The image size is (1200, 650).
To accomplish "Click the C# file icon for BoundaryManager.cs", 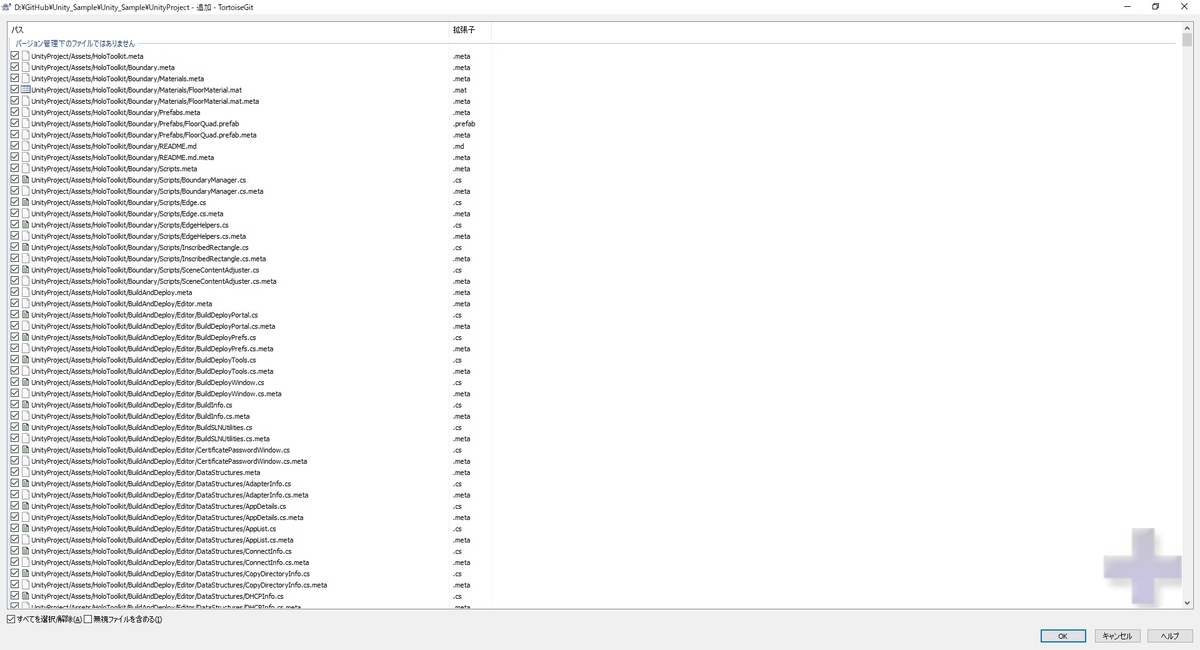I will click(26, 180).
